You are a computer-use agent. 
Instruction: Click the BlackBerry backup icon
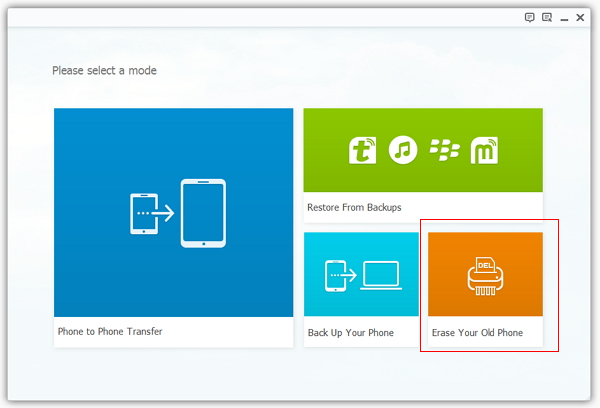point(444,150)
